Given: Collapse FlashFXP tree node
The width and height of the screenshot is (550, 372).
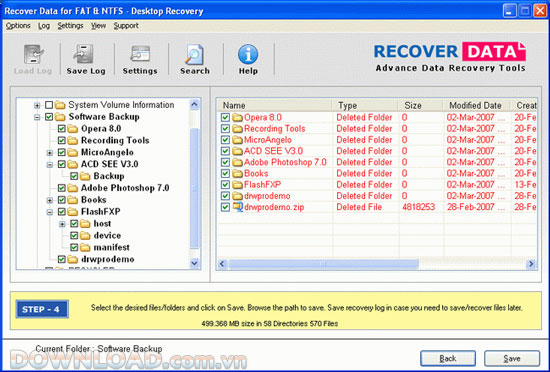Looking at the screenshot, I should coord(50,212).
